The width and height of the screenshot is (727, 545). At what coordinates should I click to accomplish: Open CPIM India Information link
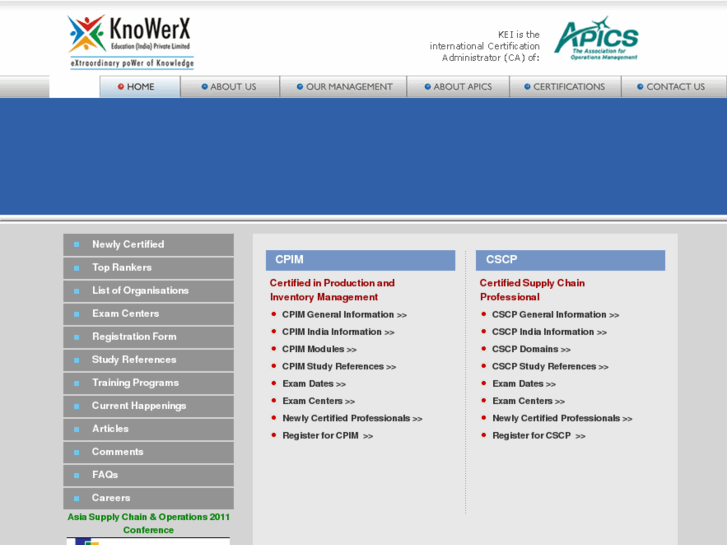[338, 332]
